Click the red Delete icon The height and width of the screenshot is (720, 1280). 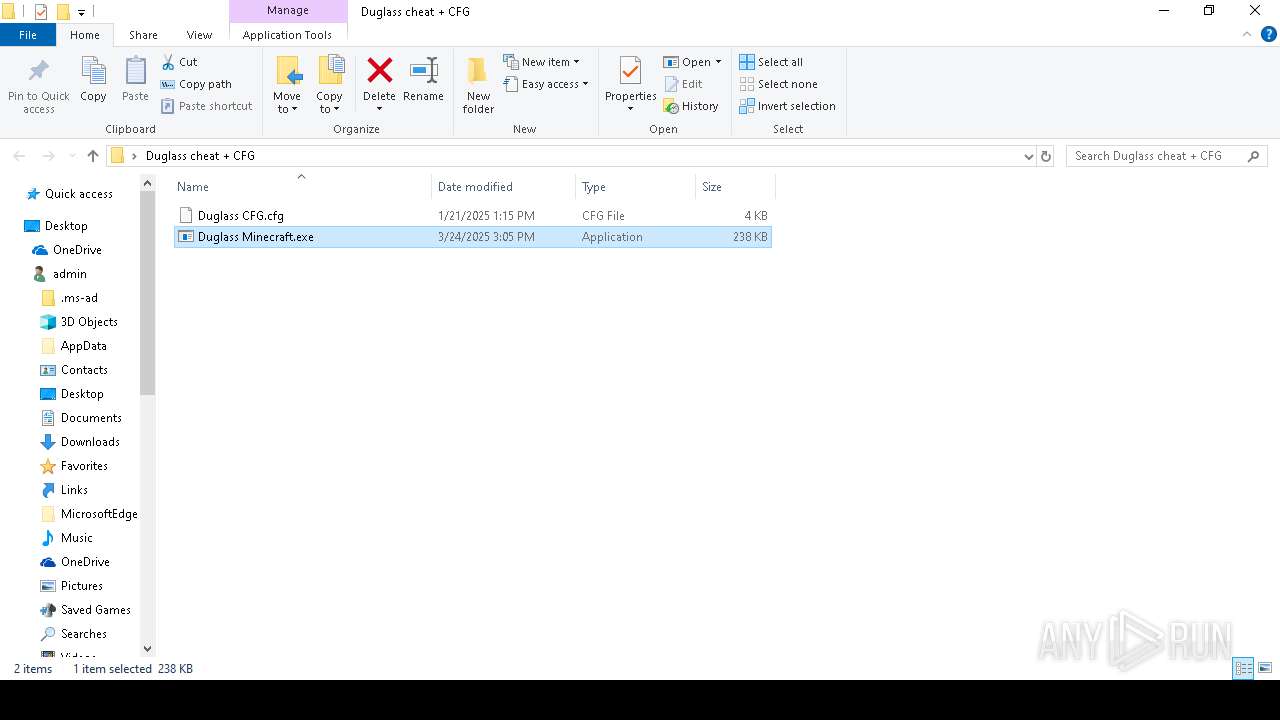tap(379, 70)
